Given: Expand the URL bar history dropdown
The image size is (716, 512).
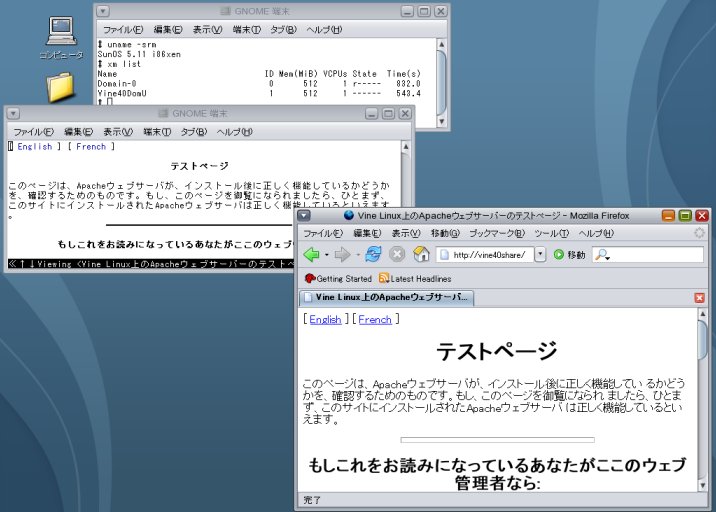Looking at the screenshot, I should coord(540,254).
